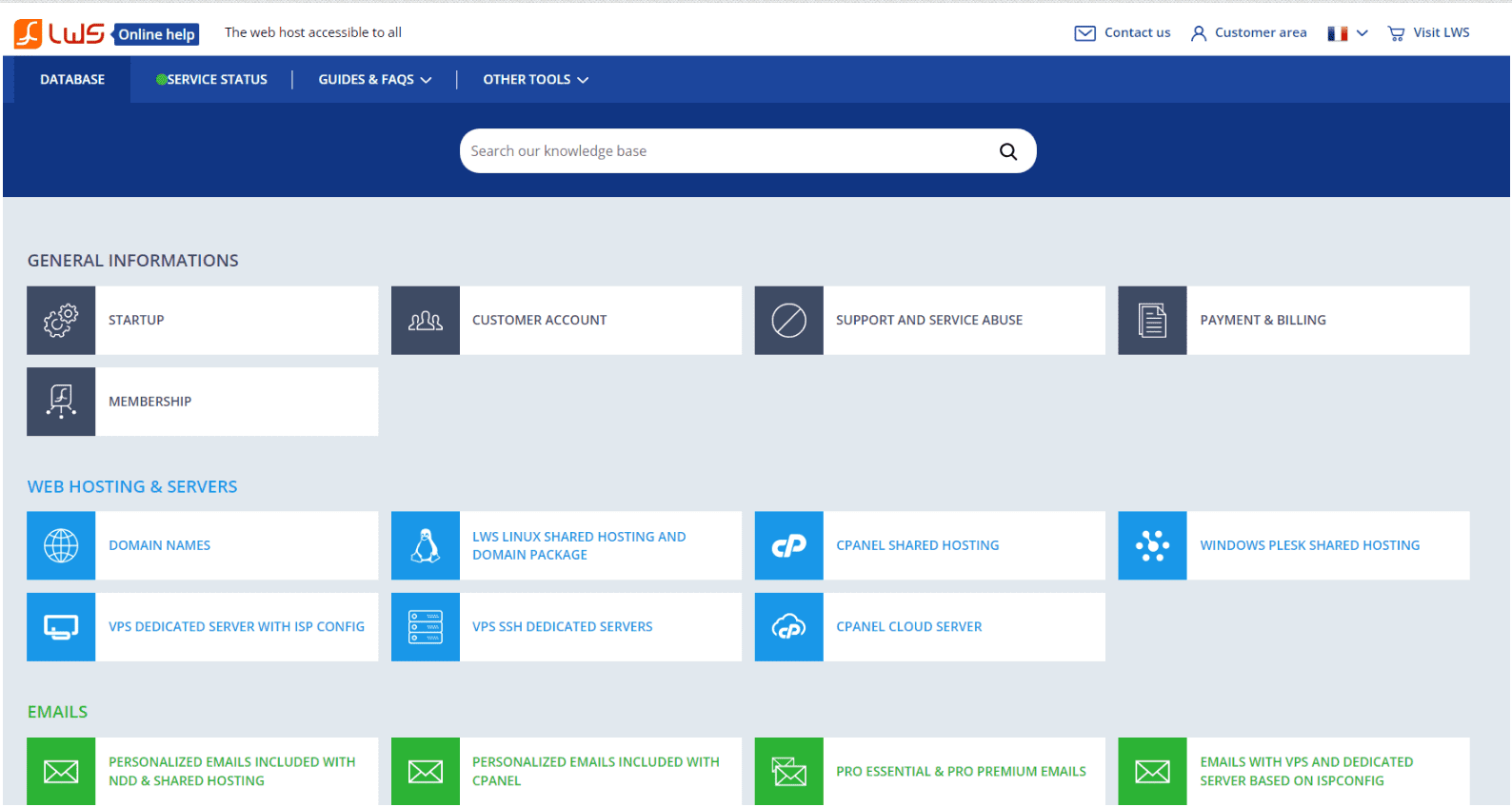Open PAYMENT & BILLING category
This screenshot has width=1512, height=807.
(x=1263, y=321)
